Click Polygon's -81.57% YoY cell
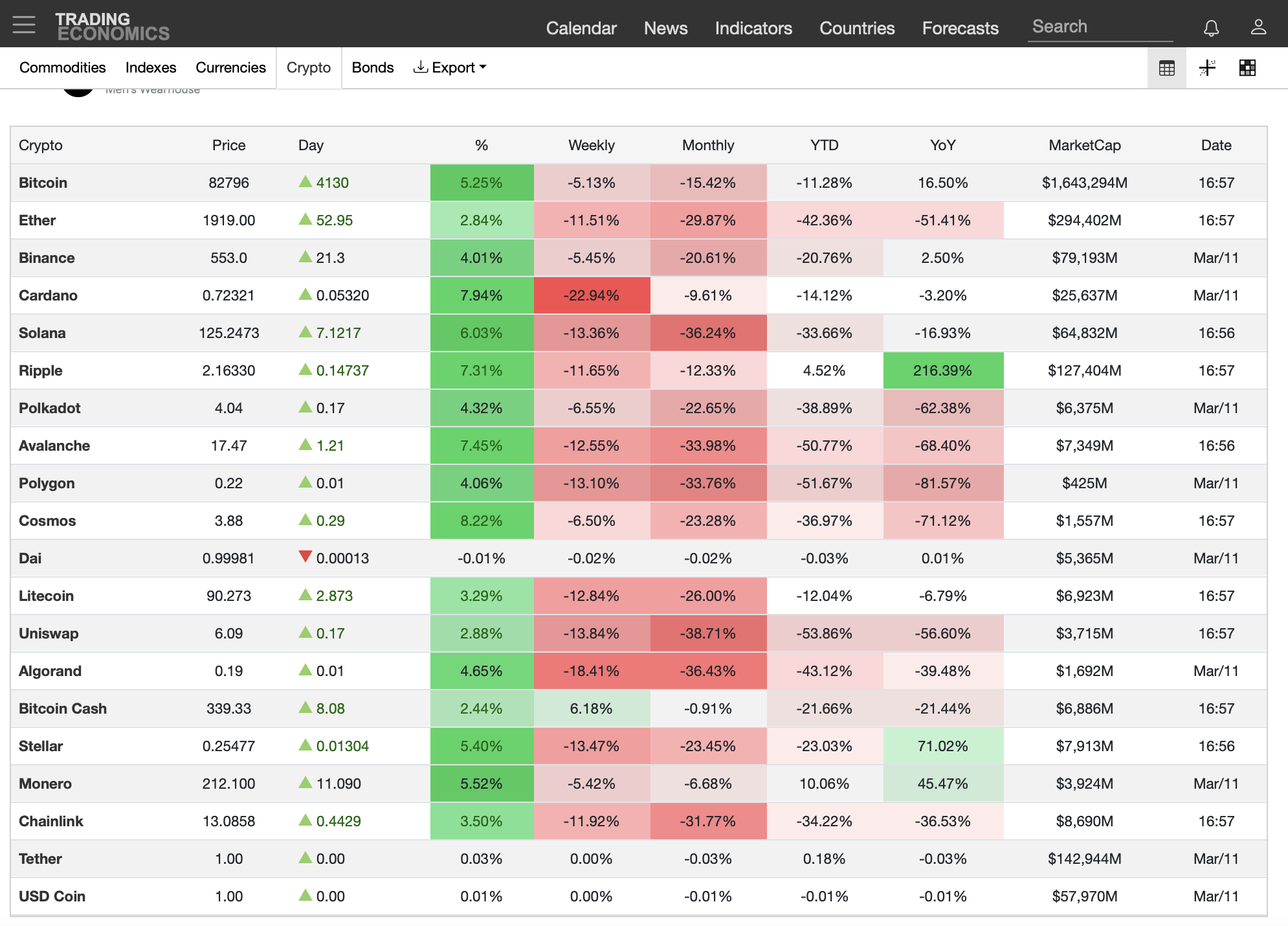 (943, 483)
